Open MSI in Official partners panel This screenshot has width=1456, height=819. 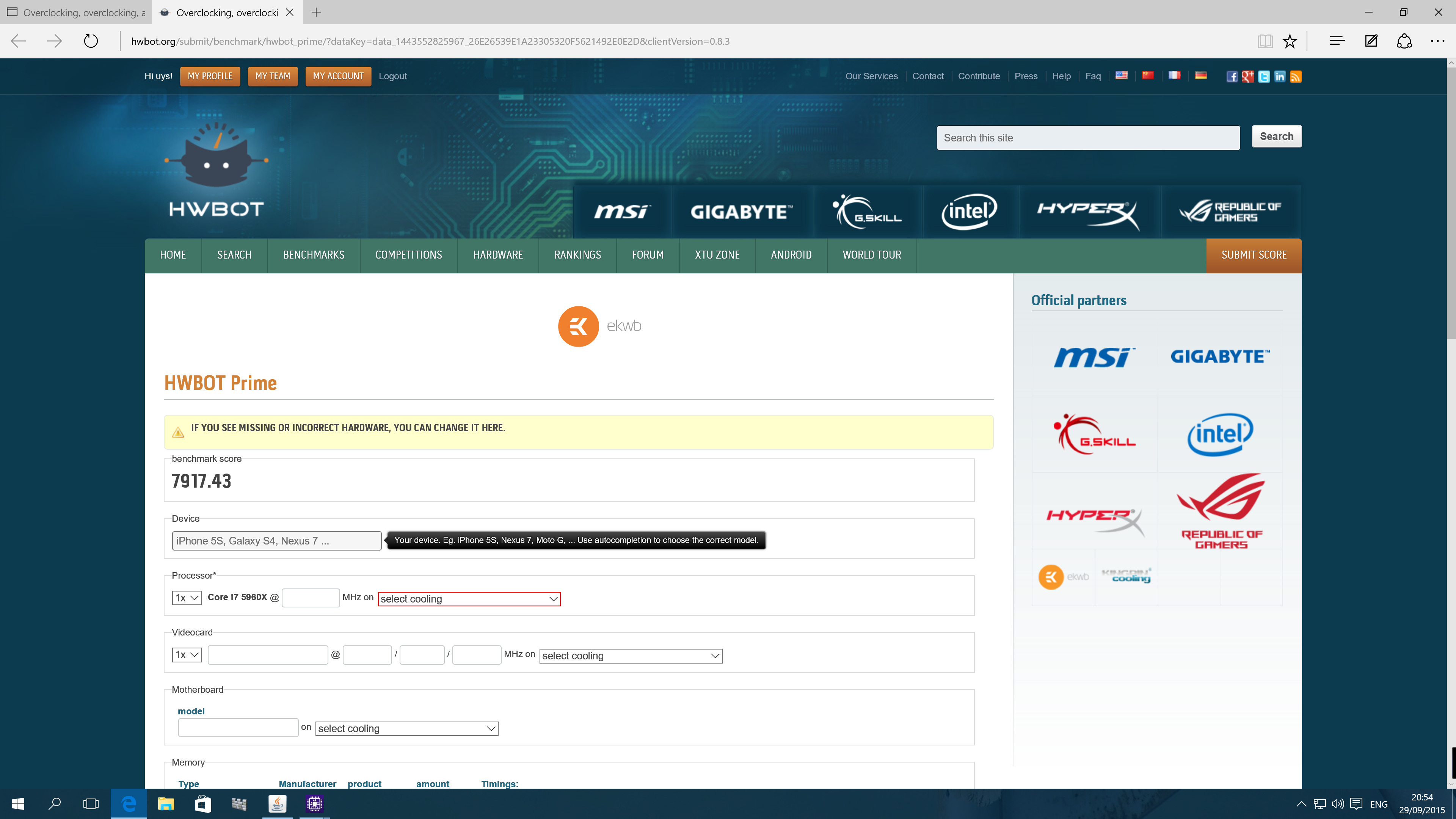1094,357
